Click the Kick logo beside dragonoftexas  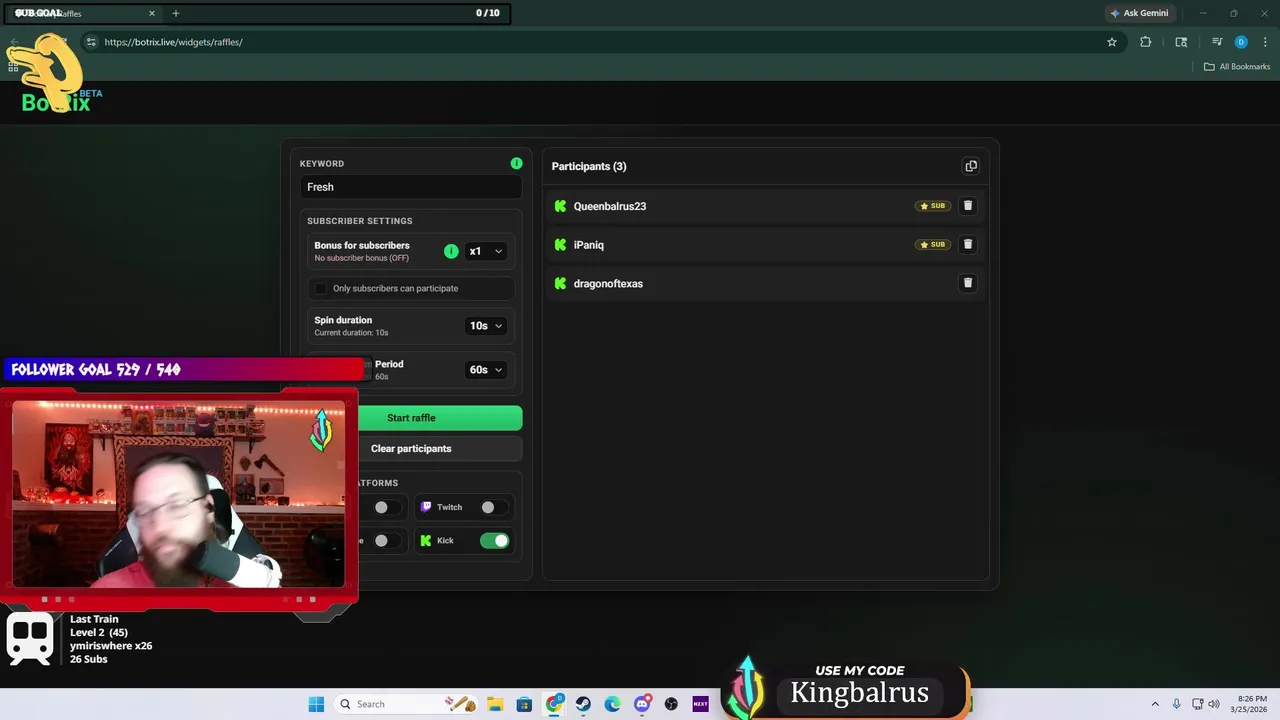point(560,284)
